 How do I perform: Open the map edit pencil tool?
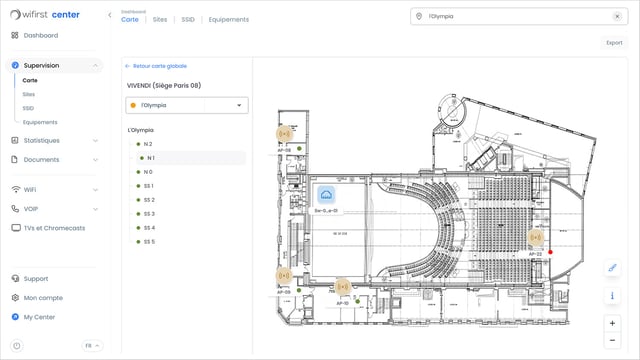(612, 268)
